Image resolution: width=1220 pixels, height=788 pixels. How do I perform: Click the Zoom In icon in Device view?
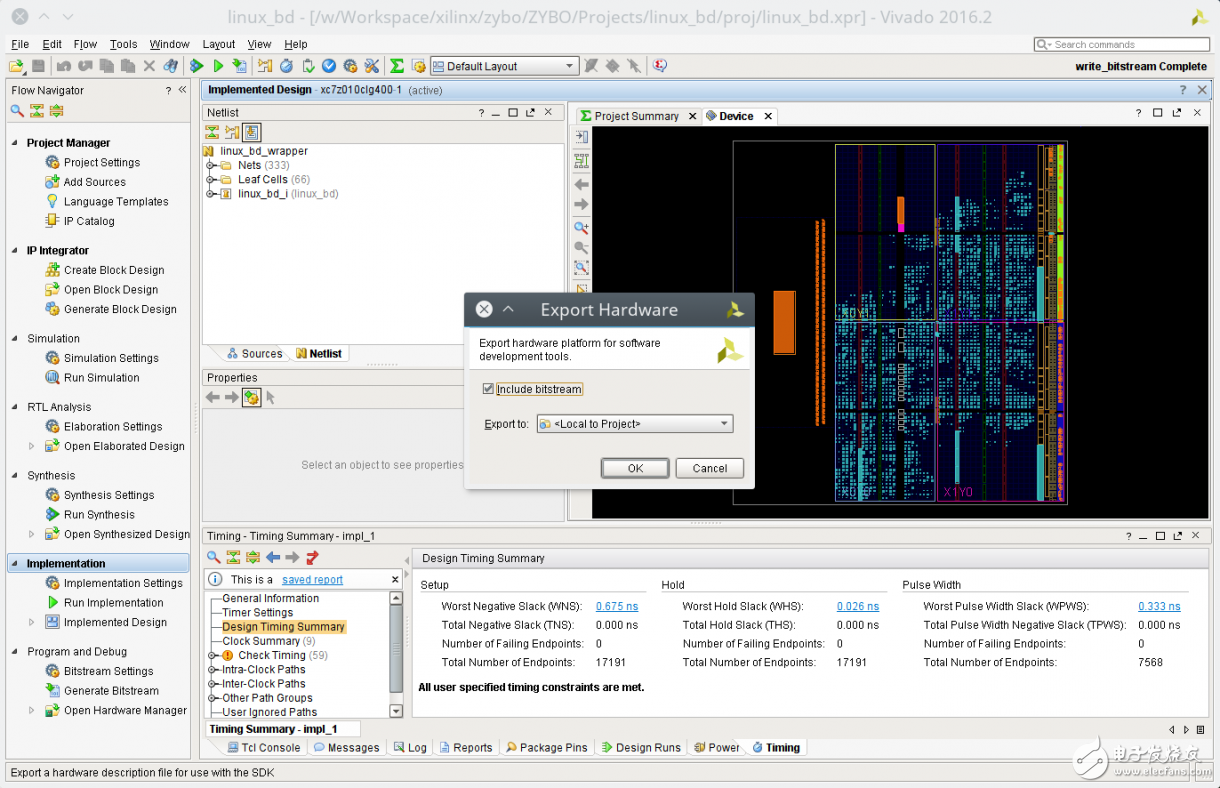[x=581, y=228]
